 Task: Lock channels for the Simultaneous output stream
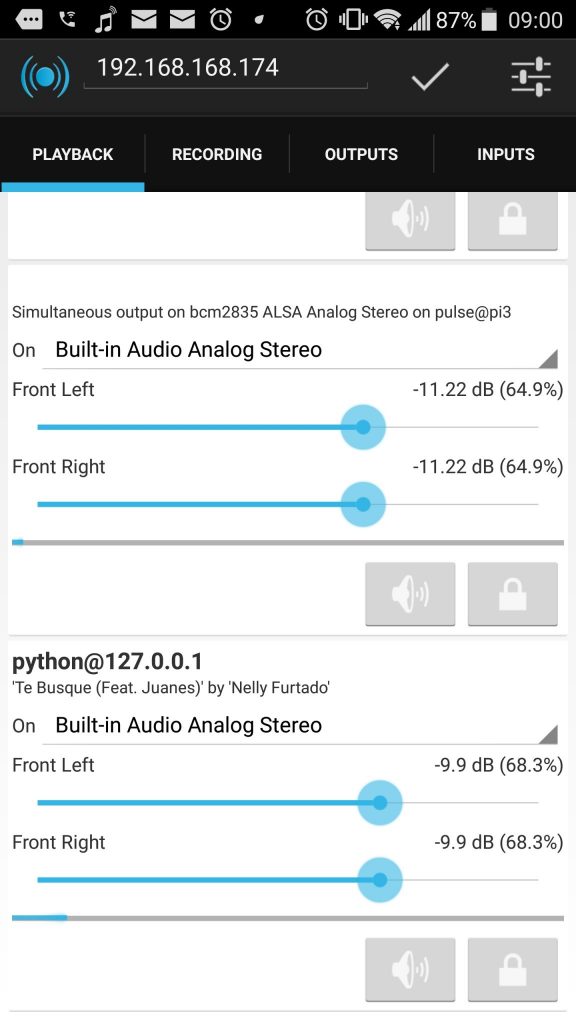[x=512, y=594]
